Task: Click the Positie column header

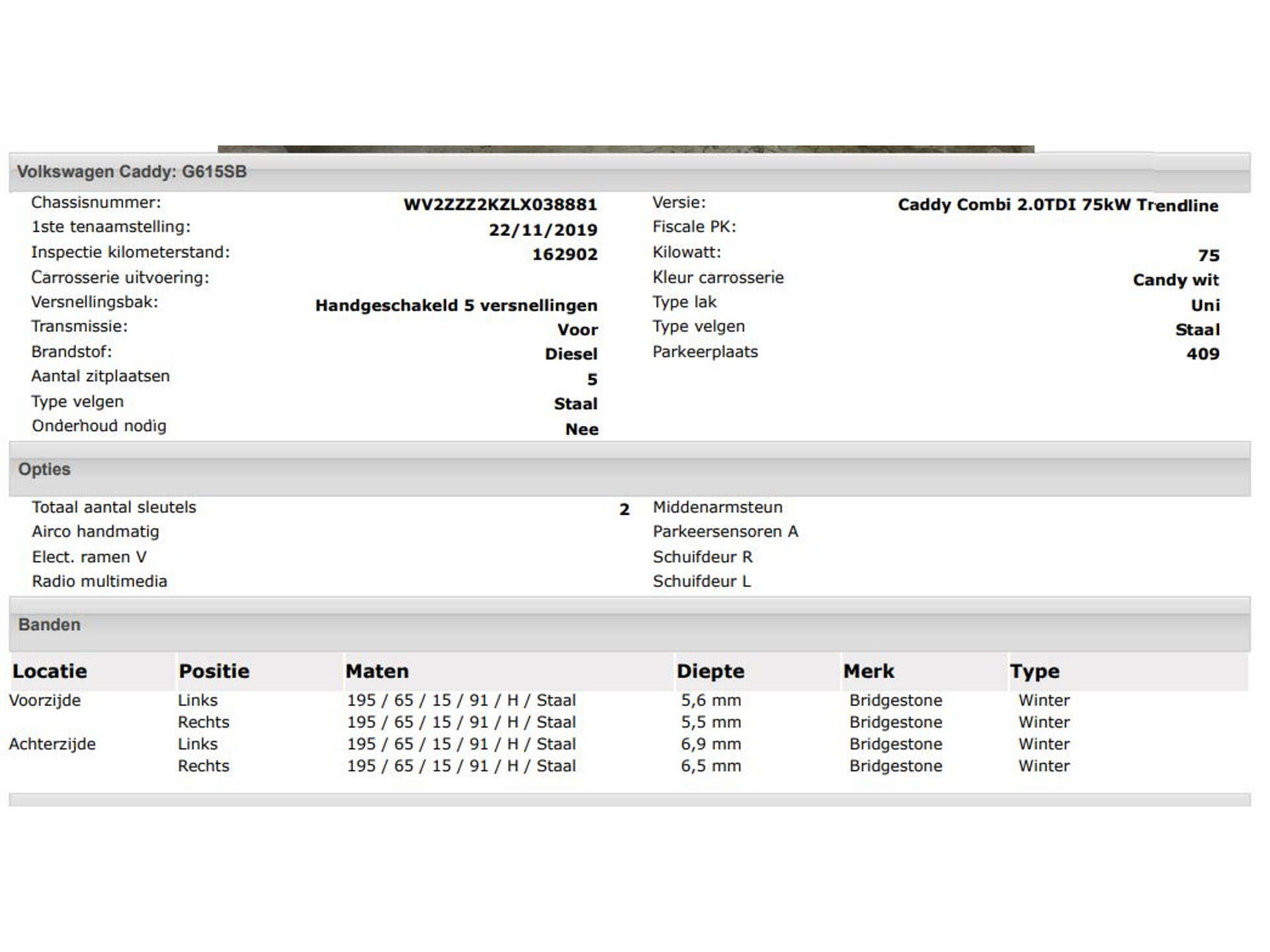Action: [214, 672]
